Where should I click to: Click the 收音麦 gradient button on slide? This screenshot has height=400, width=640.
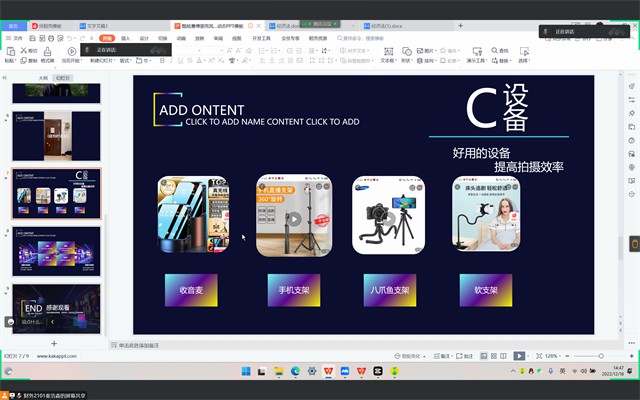click(191, 290)
